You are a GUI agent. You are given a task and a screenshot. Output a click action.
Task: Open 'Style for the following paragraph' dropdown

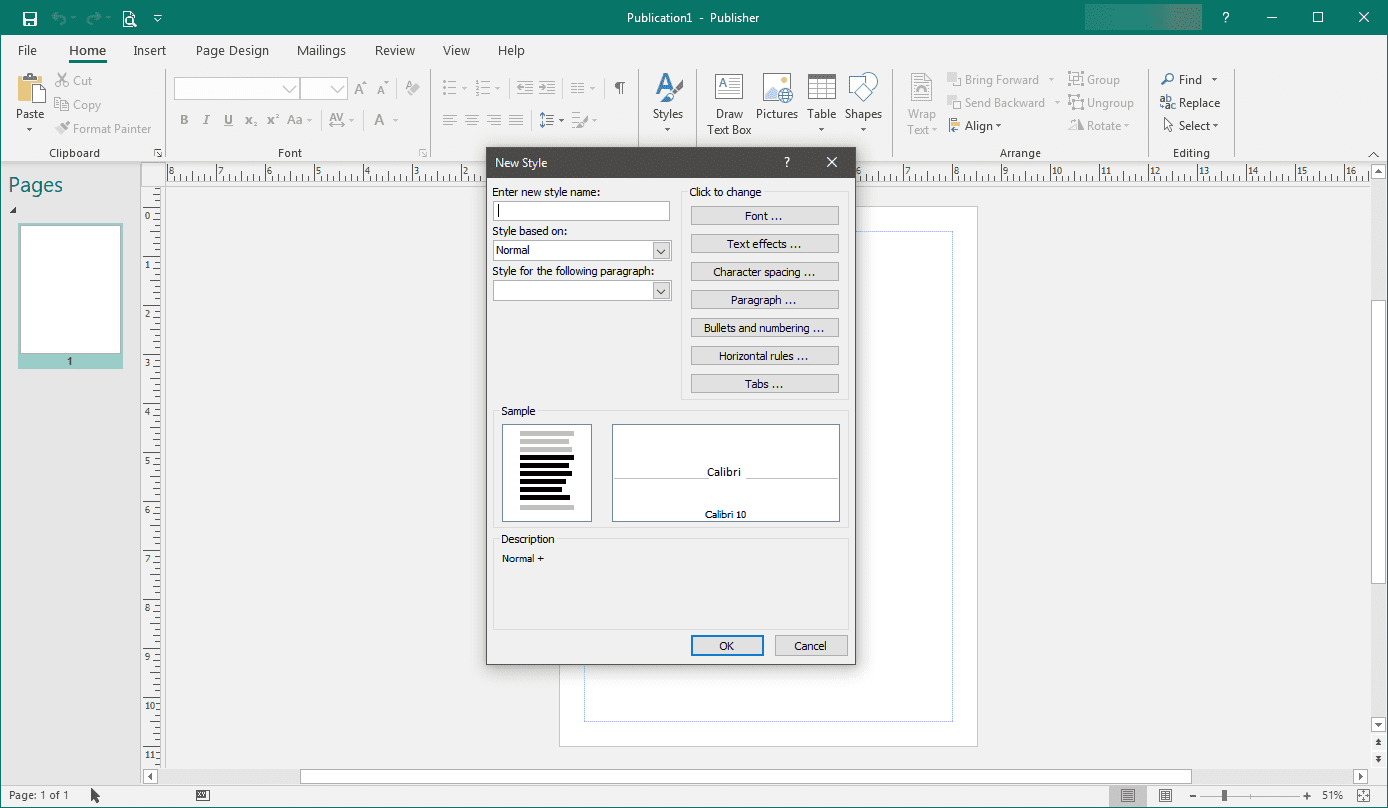(x=661, y=291)
